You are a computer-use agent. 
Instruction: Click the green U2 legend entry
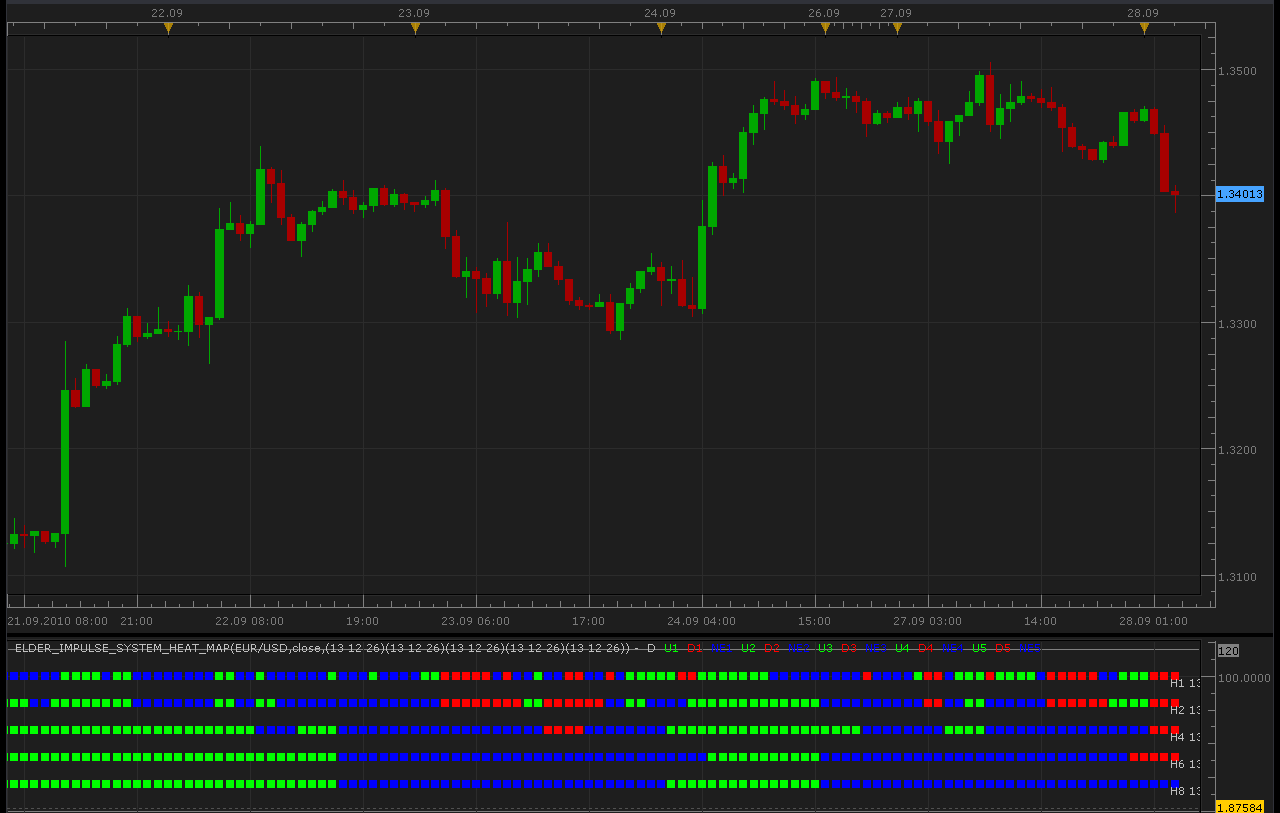(748, 648)
